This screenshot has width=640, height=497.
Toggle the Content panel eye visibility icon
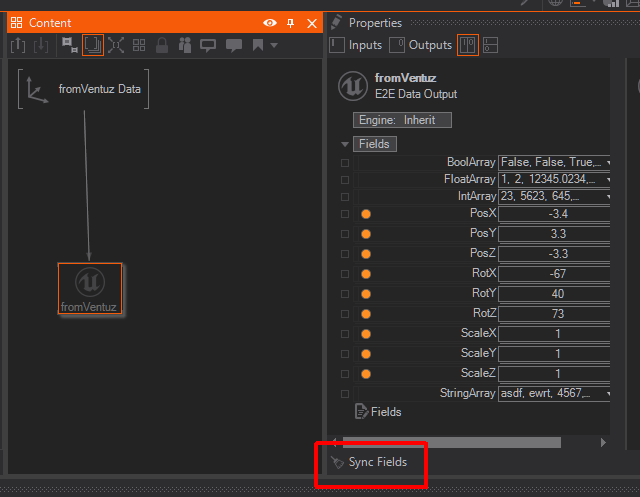coord(270,23)
